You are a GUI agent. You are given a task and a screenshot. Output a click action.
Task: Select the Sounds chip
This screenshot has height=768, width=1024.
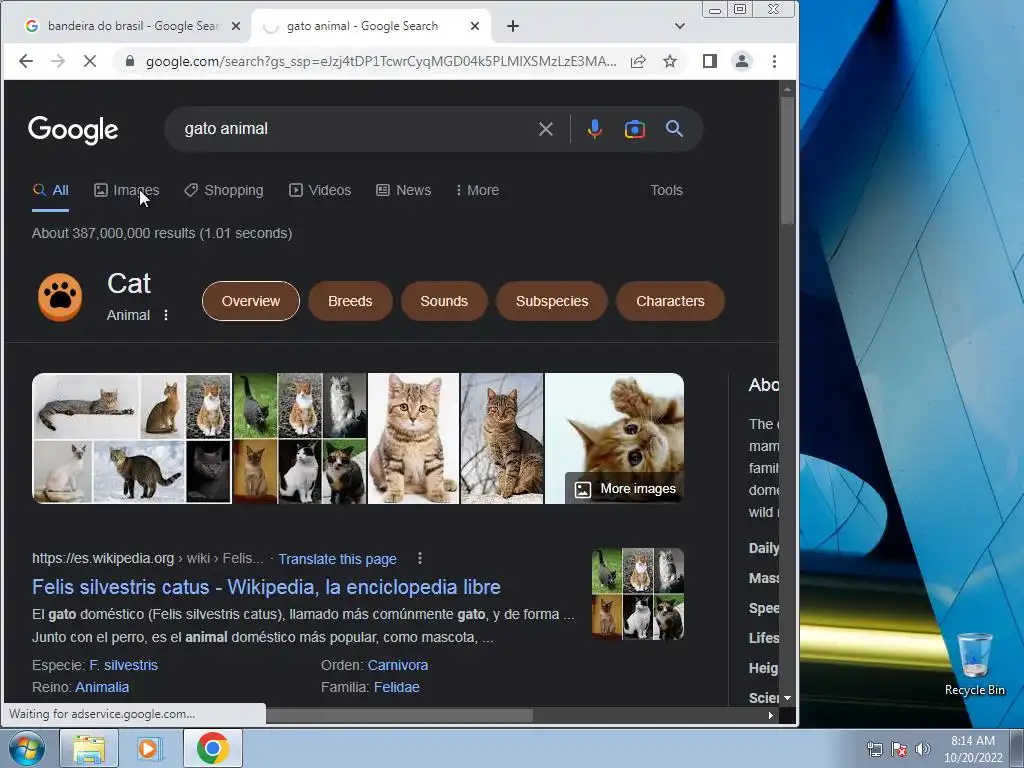(x=444, y=301)
